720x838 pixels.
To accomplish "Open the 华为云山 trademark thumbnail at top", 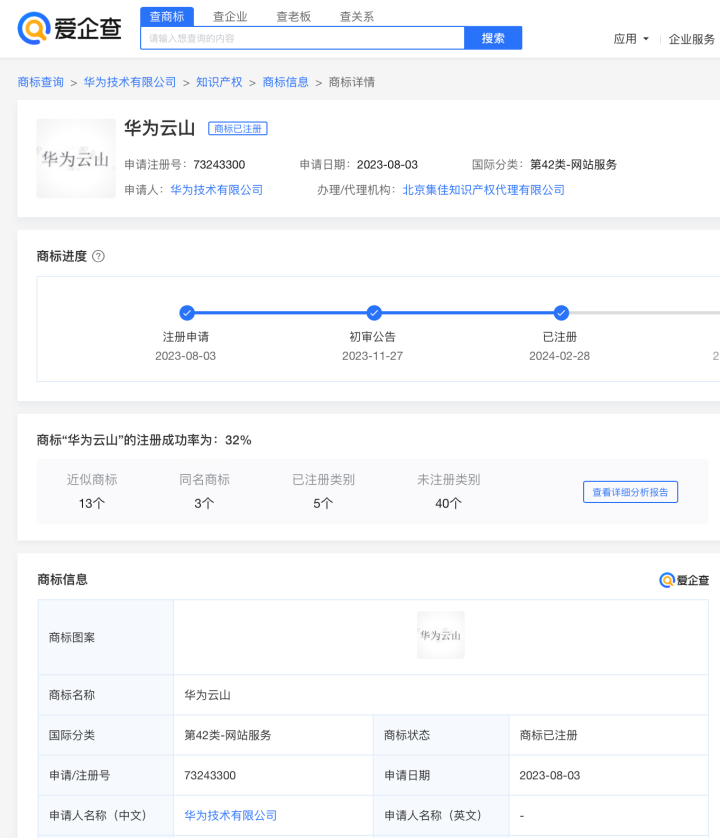I will 76,158.
